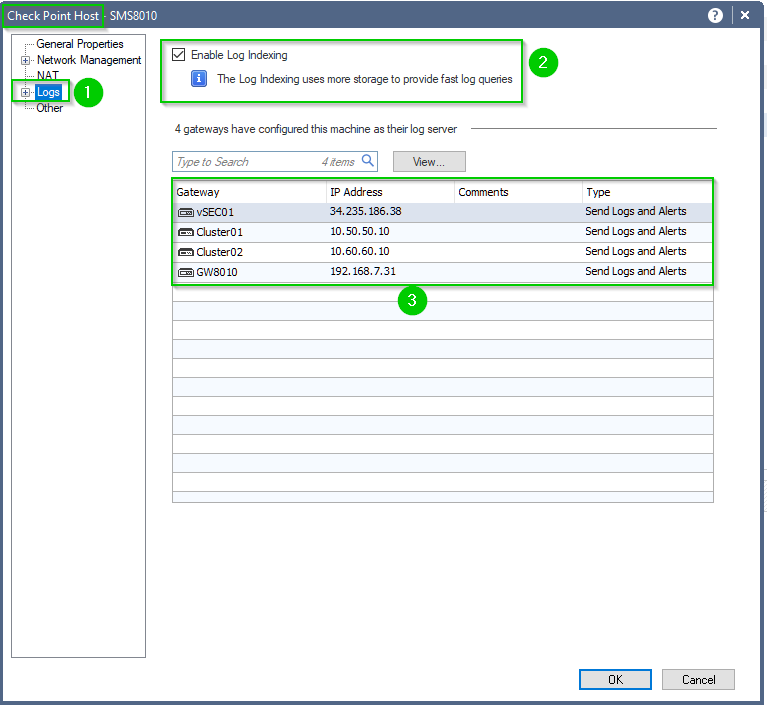Close the Check Point Host dialog
Screen dimensions: 767x705
coord(744,16)
